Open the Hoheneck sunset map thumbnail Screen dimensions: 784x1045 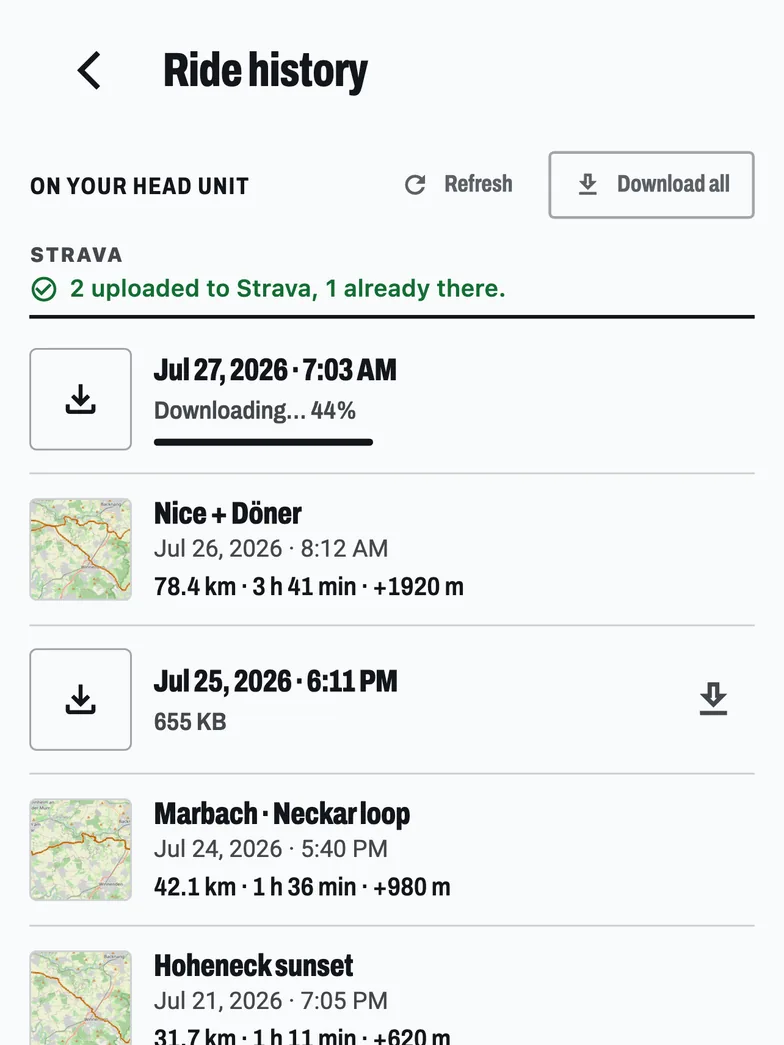coord(81,998)
